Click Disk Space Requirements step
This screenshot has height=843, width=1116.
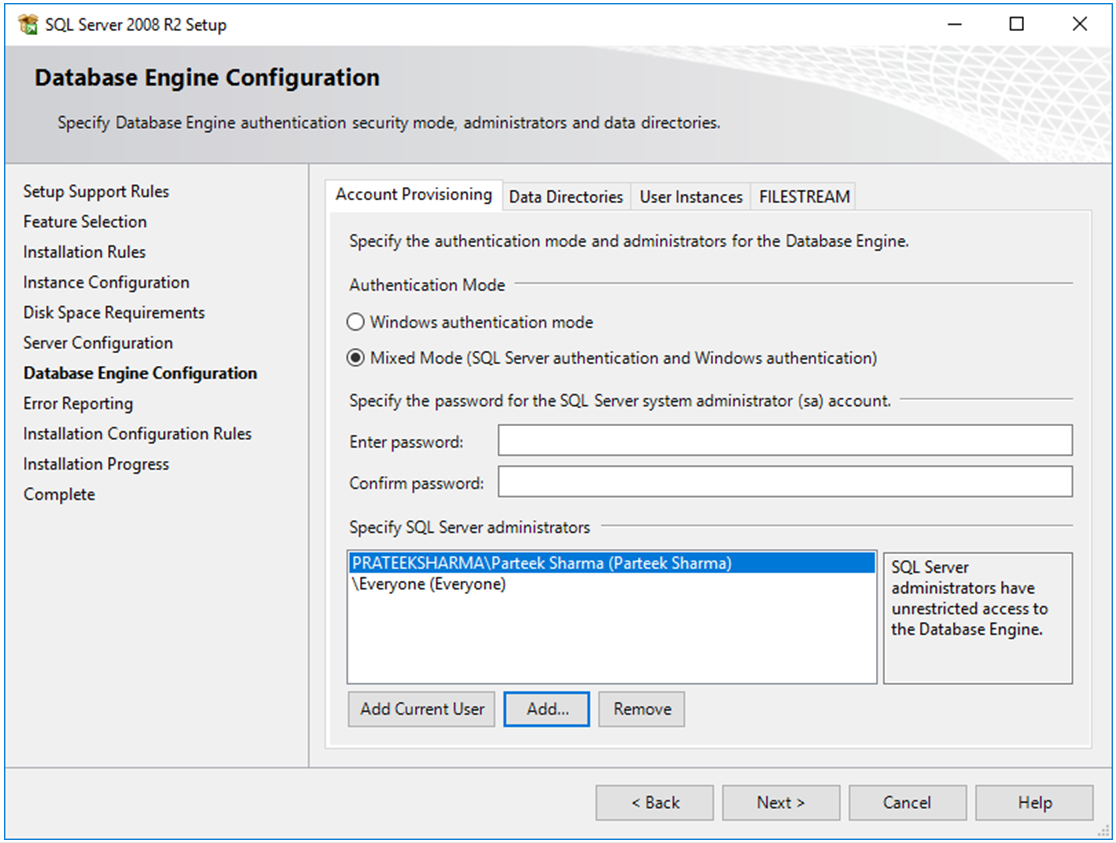tap(114, 313)
